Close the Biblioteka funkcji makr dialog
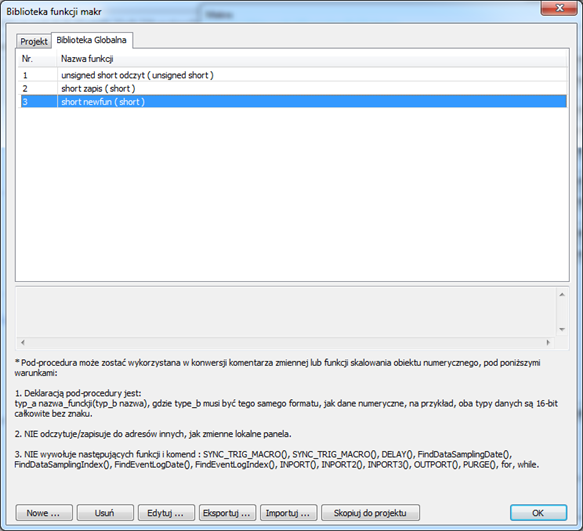This screenshot has width=583, height=531. tap(559, 8)
